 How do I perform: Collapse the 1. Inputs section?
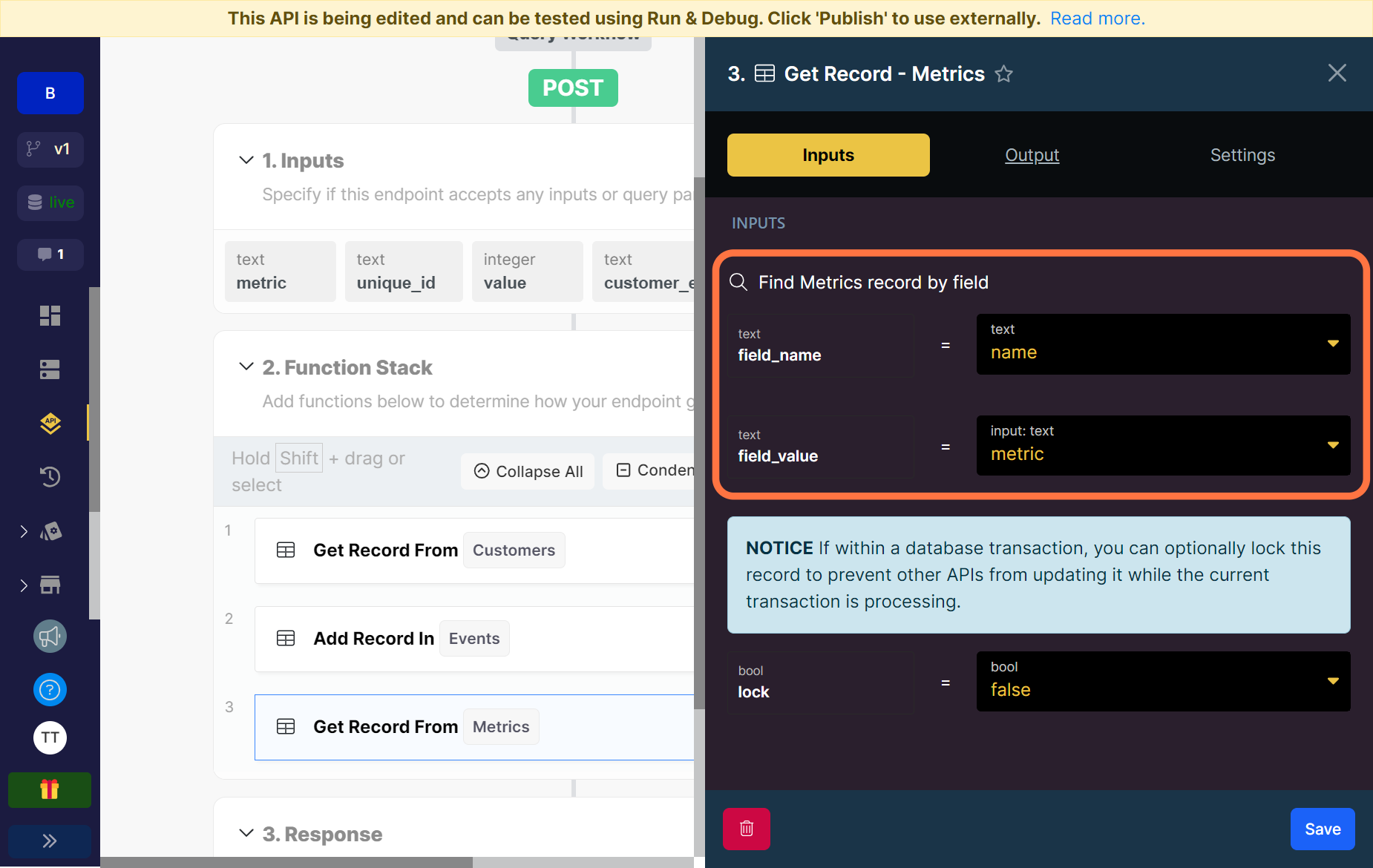tap(246, 160)
